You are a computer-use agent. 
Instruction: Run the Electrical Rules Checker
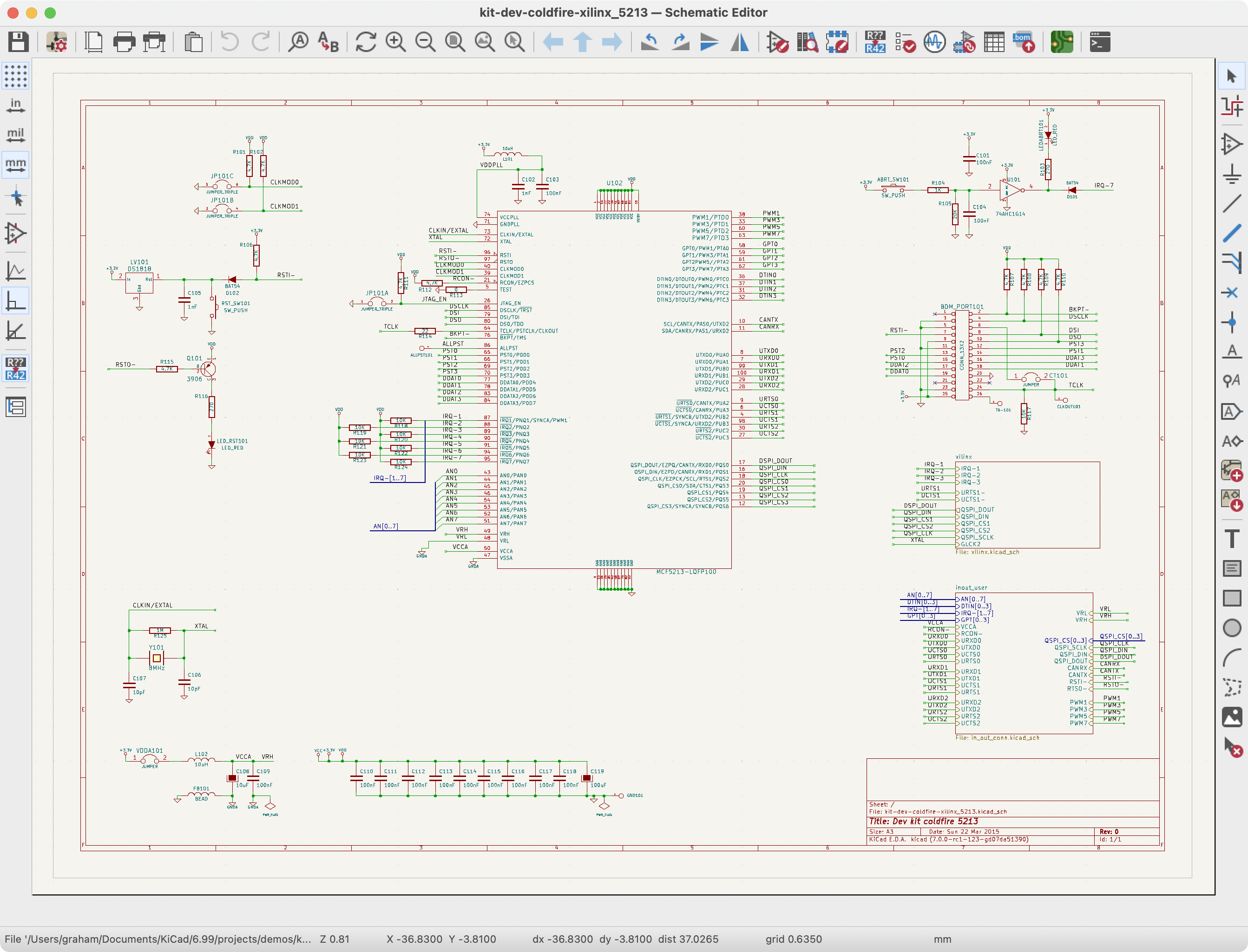point(905,41)
